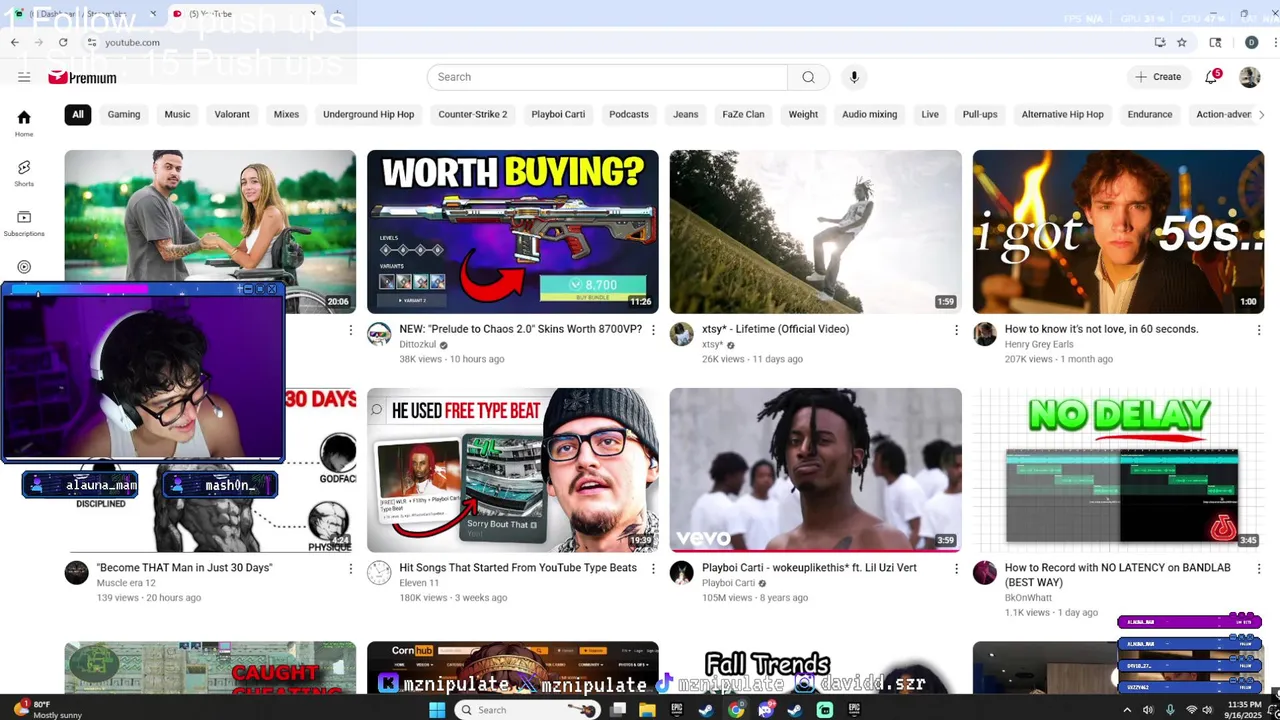Go to Home in the sidebar
The height and width of the screenshot is (720, 1280).
pyautogui.click(x=24, y=123)
